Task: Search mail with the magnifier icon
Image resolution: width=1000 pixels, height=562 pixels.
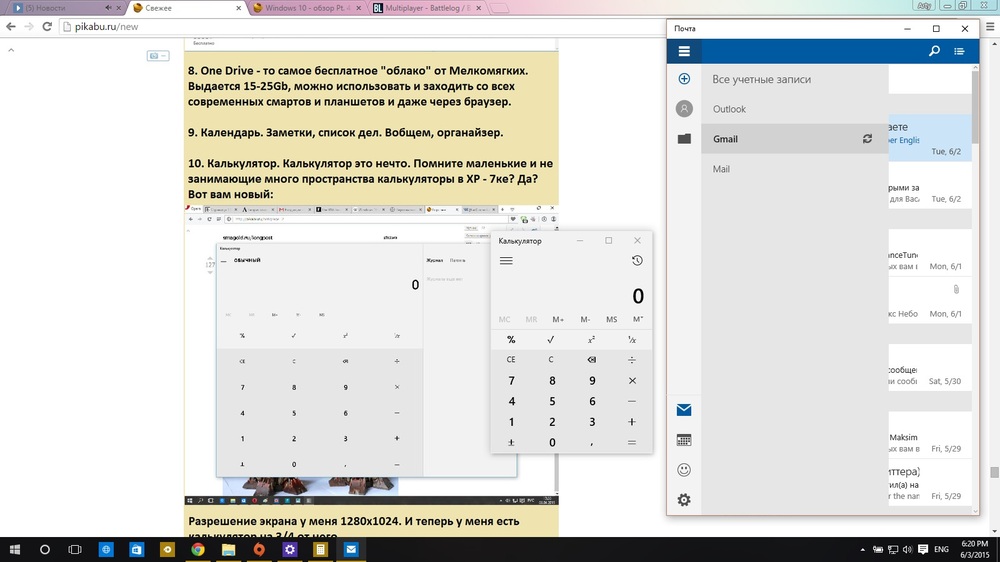Action: point(934,51)
